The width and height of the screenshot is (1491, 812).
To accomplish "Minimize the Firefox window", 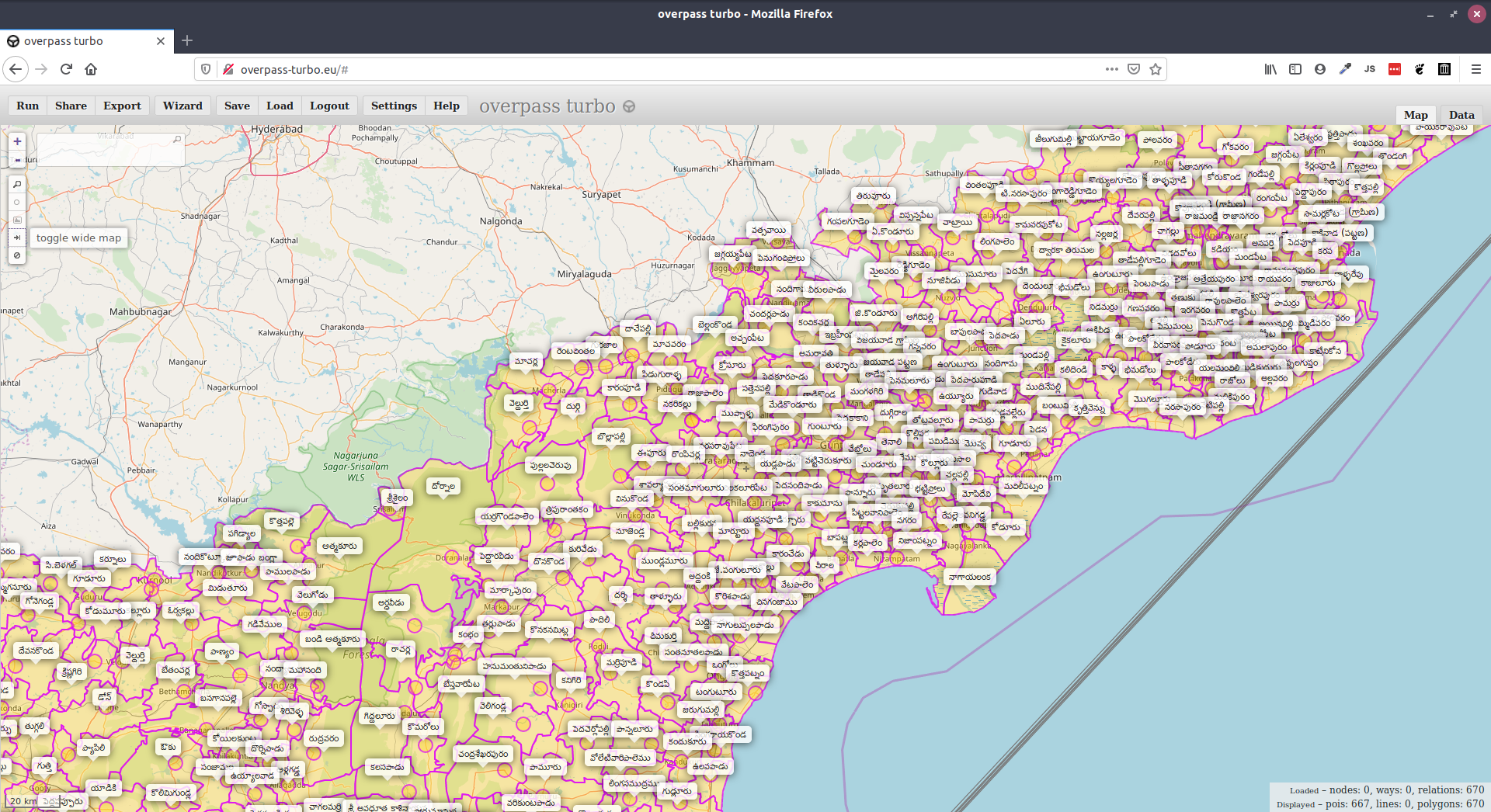I will (x=1430, y=14).
